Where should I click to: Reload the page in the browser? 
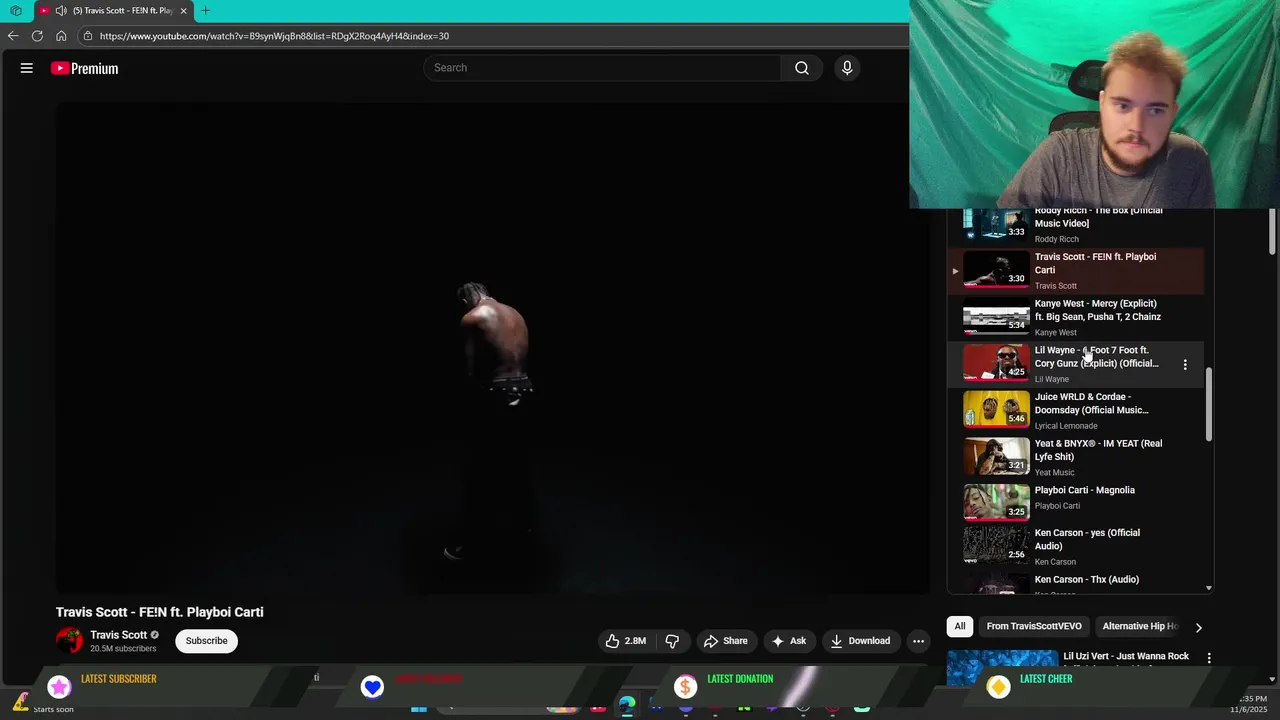pos(37,36)
